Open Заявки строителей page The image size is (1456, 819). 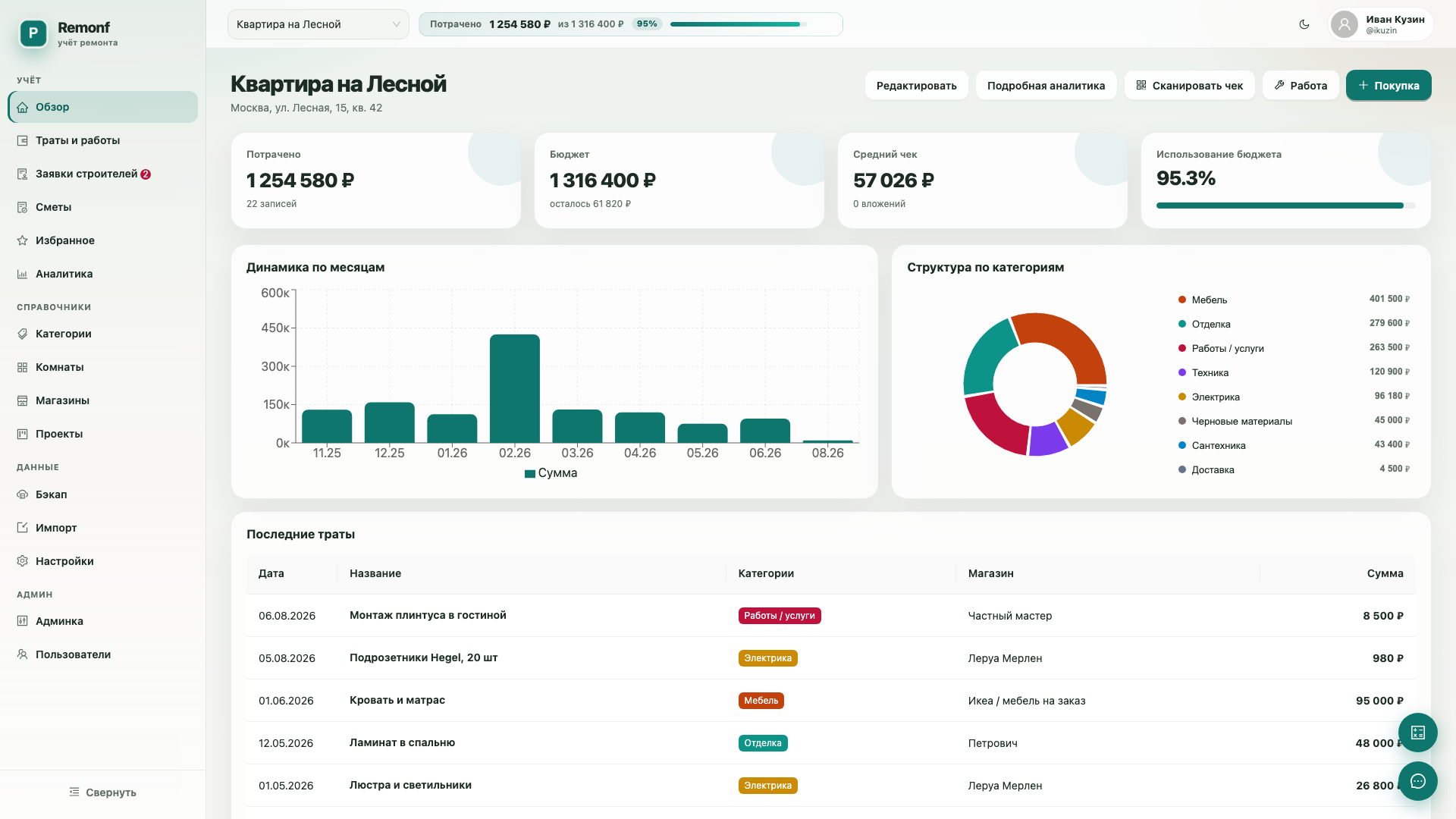coord(103,174)
